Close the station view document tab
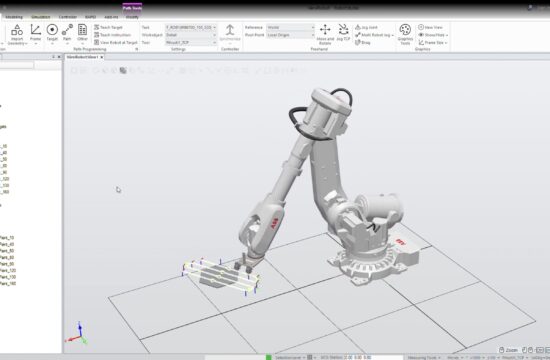The height and width of the screenshot is (360, 550). (x=102, y=57)
